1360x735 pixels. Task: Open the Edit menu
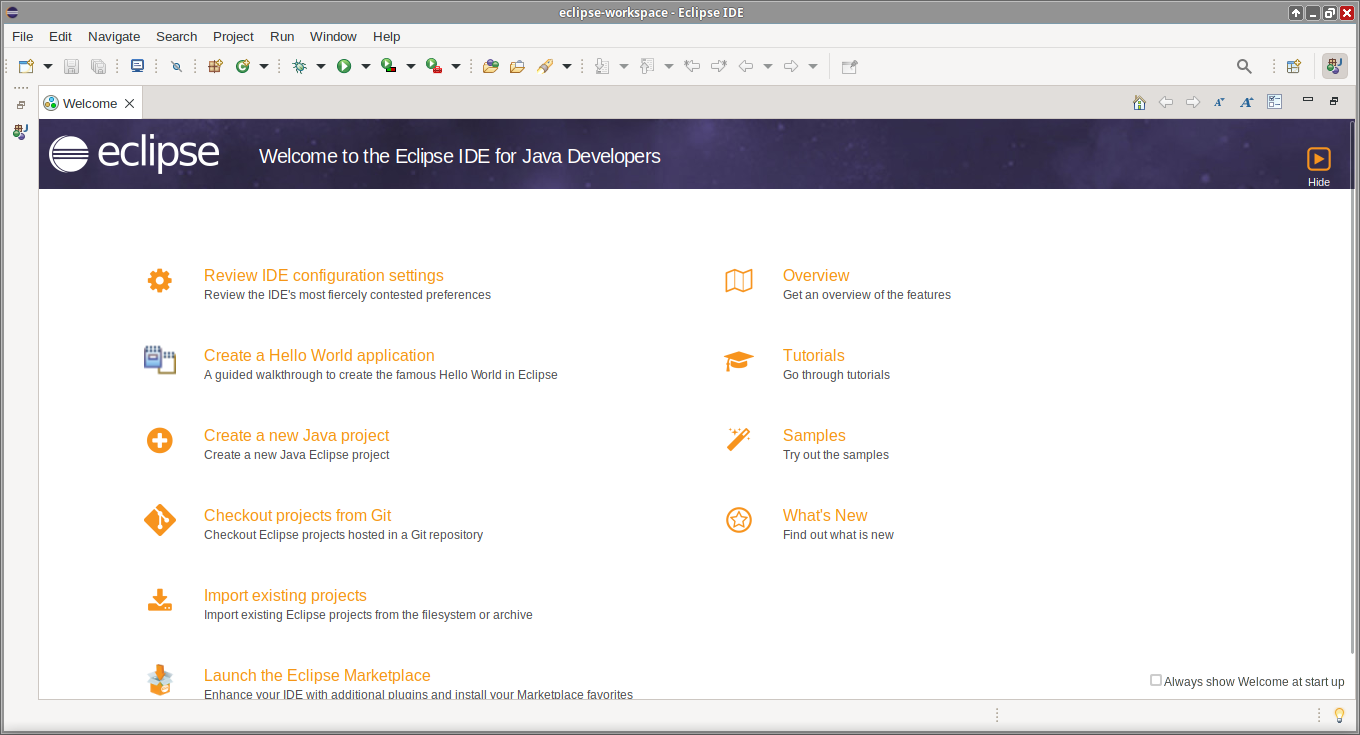pos(60,36)
